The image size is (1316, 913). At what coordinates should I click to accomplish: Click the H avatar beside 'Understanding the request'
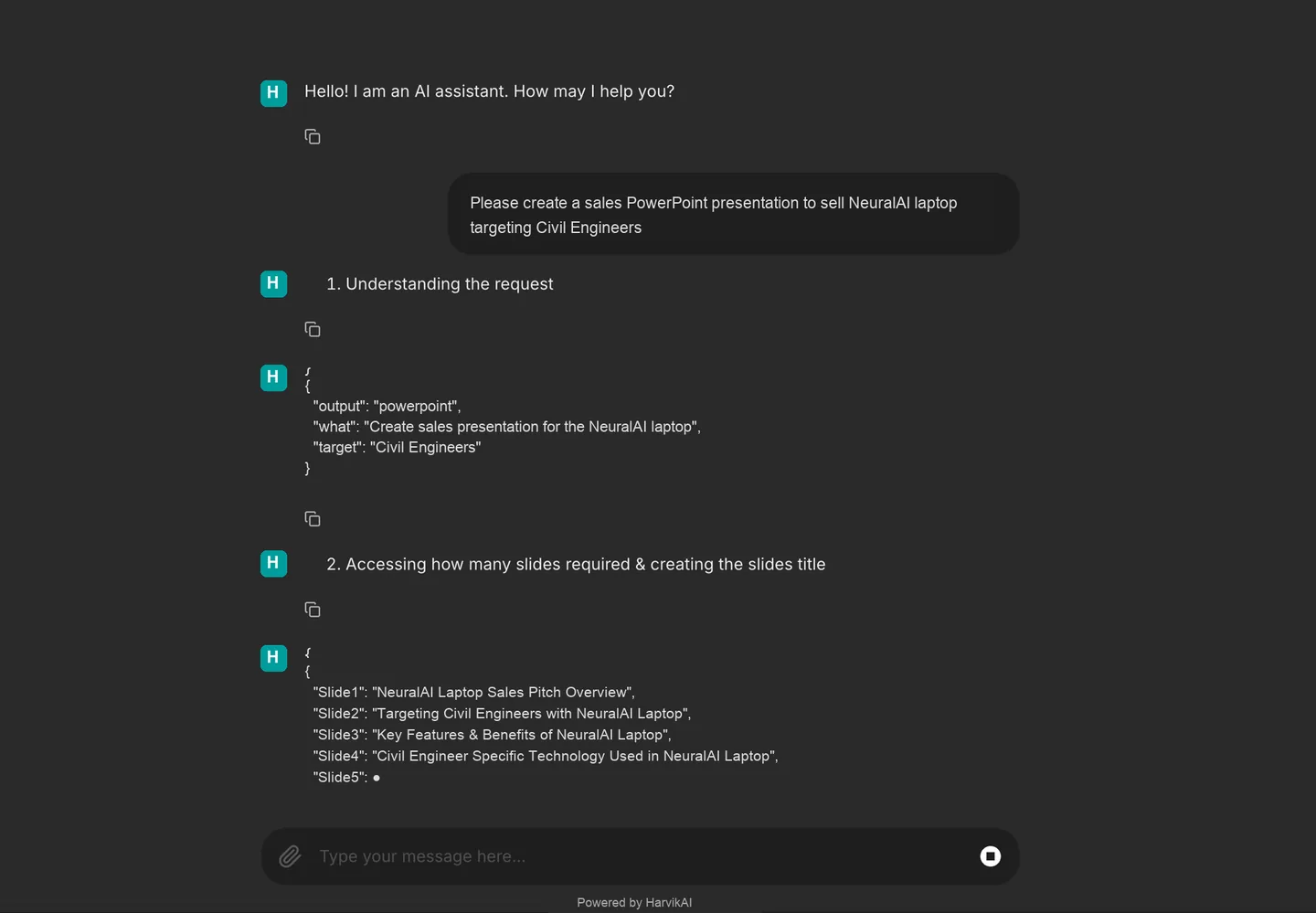pyautogui.click(x=273, y=284)
